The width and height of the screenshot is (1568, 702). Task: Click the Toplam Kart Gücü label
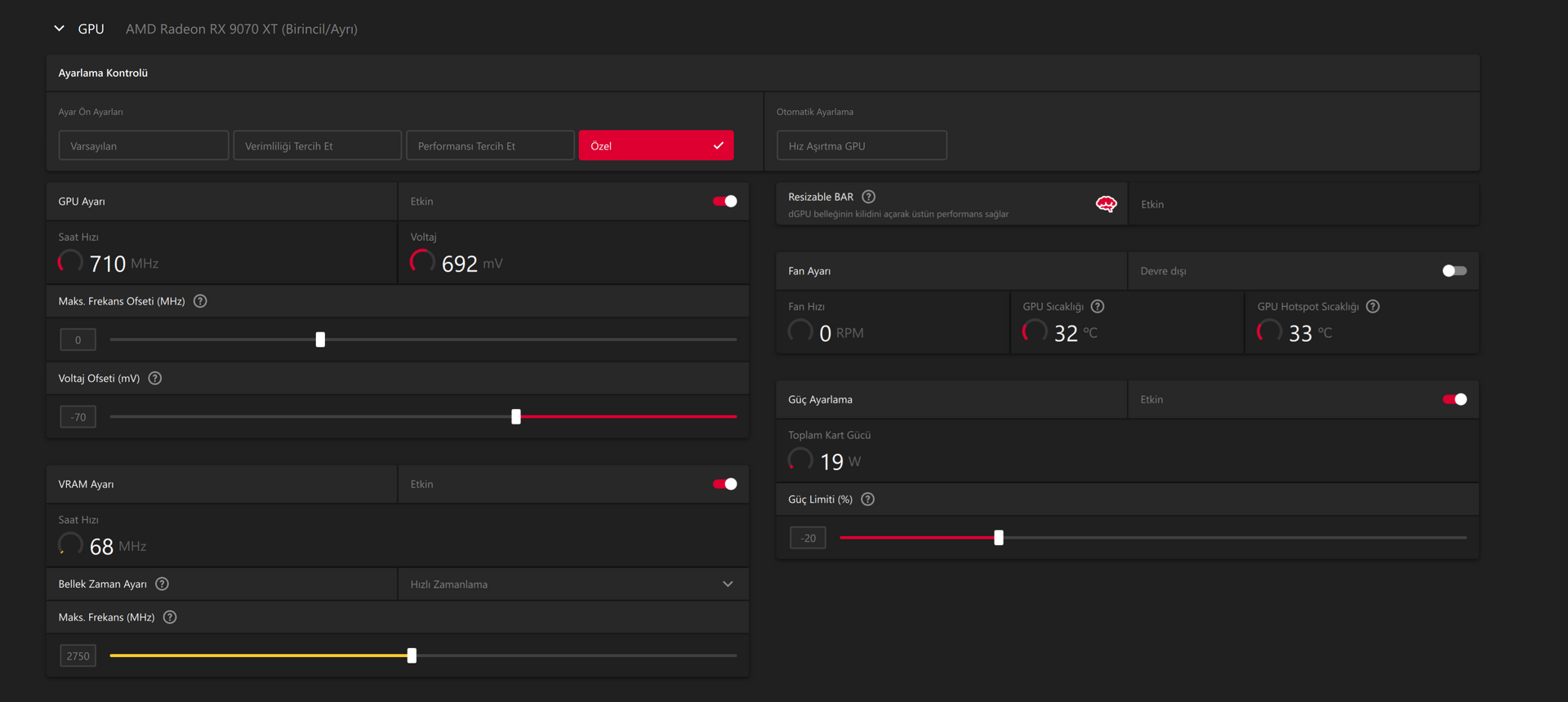point(830,435)
